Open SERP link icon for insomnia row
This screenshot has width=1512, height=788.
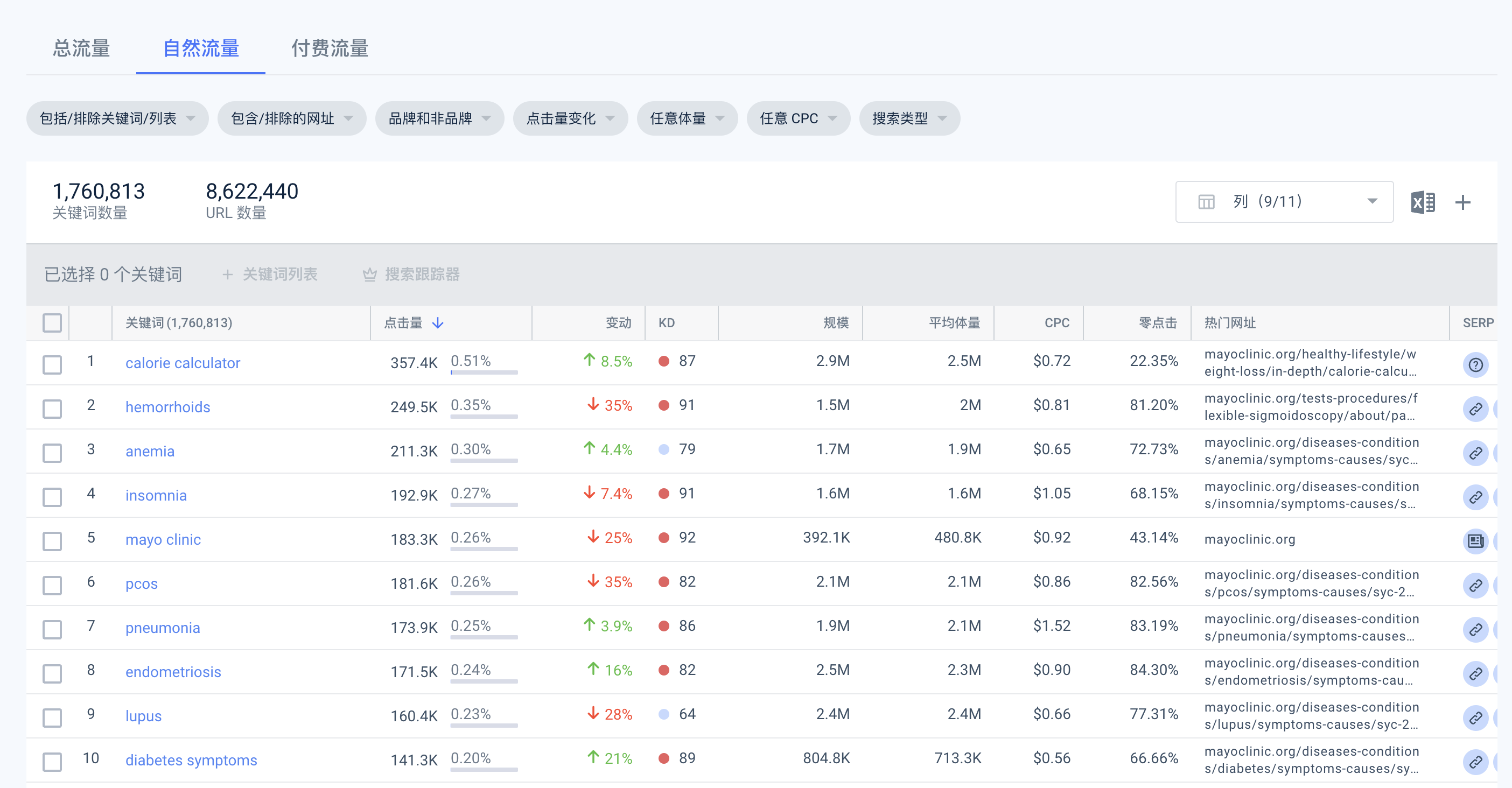1475,497
